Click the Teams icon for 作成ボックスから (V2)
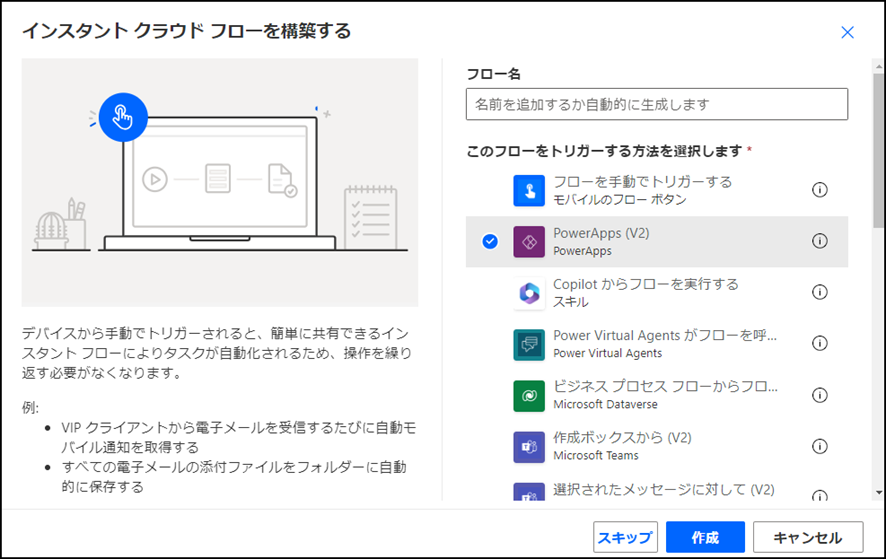886x559 pixels. [x=529, y=447]
